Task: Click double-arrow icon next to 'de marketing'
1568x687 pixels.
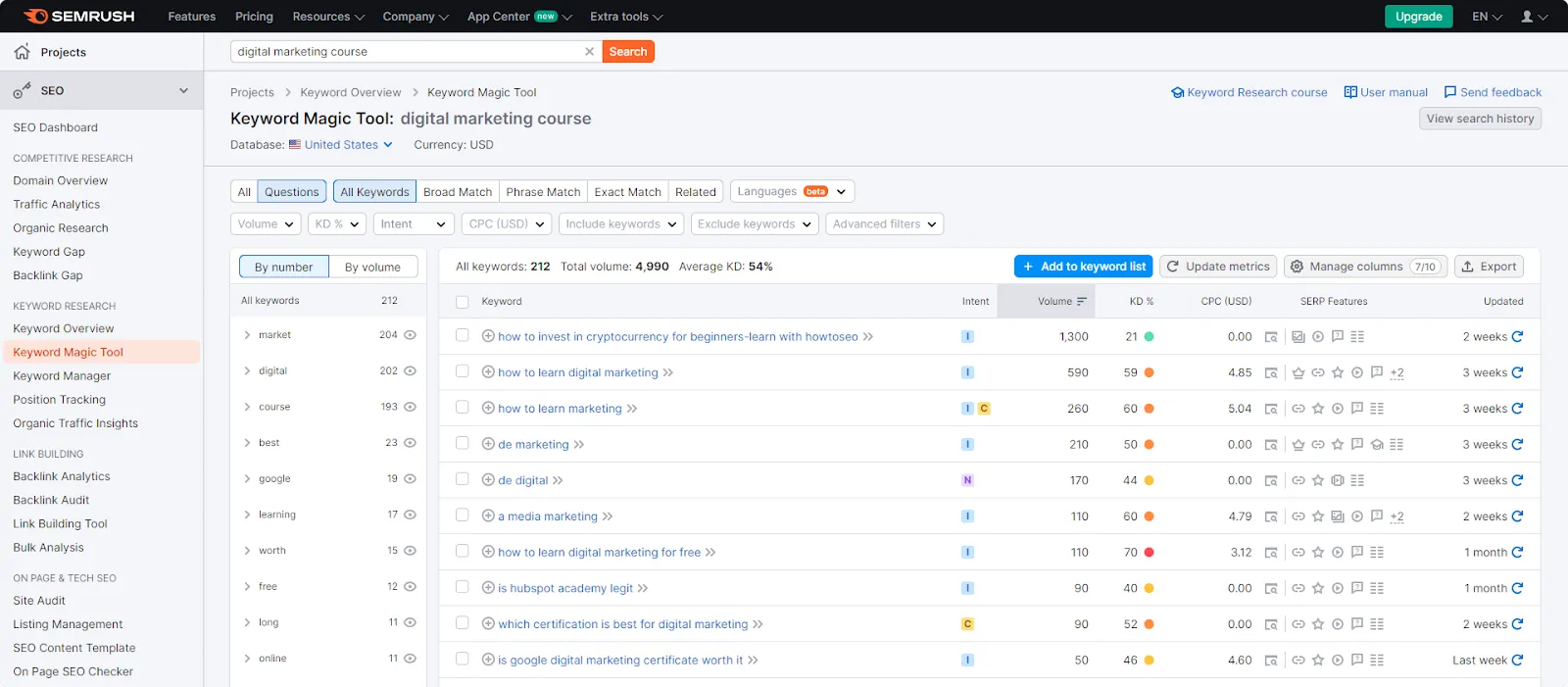Action: [x=579, y=445]
